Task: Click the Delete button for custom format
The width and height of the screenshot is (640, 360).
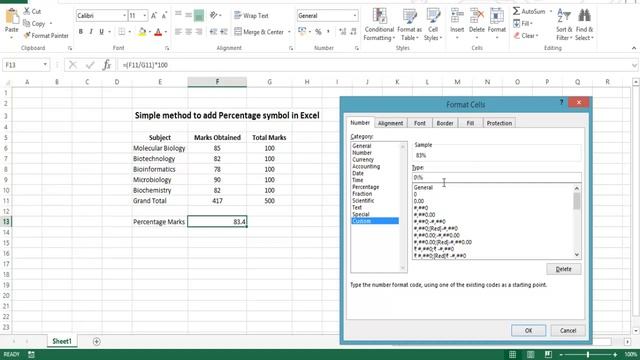Action: 564,269
